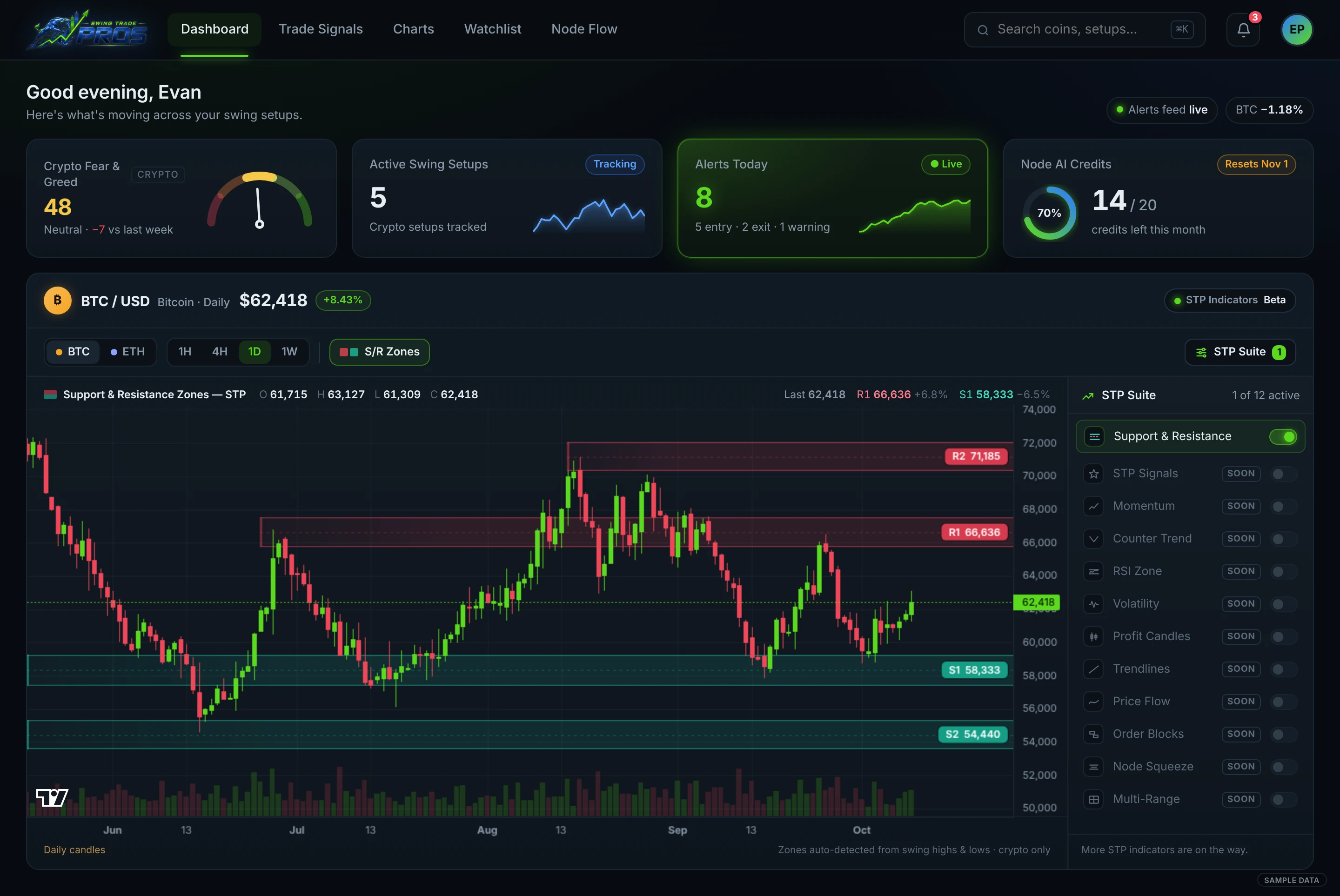
Task: Click the Price Flow icon
Action: coord(1094,702)
